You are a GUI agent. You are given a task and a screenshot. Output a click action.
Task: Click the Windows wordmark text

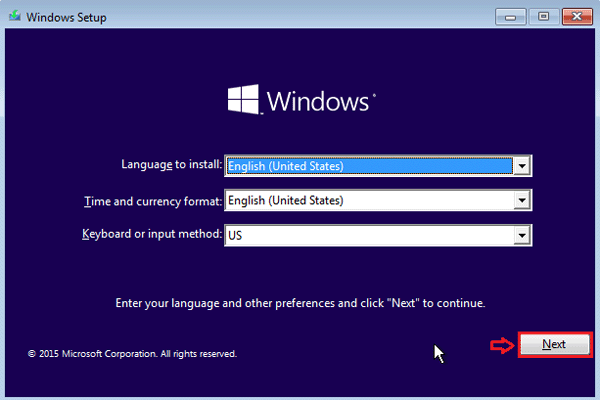pos(320,102)
